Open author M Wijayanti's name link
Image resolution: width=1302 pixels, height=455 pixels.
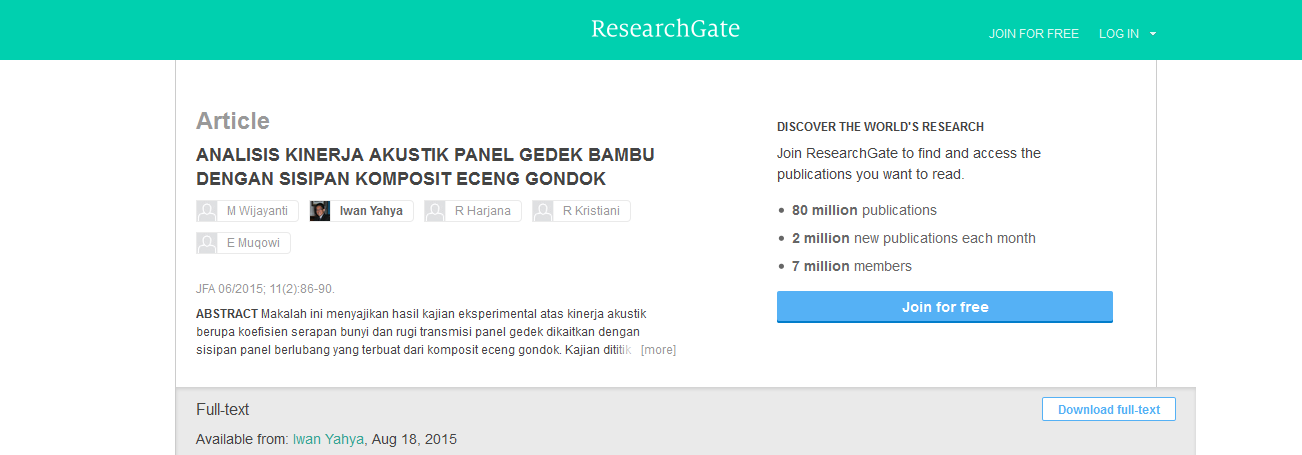pyautogui.click(x=257, y=211)
